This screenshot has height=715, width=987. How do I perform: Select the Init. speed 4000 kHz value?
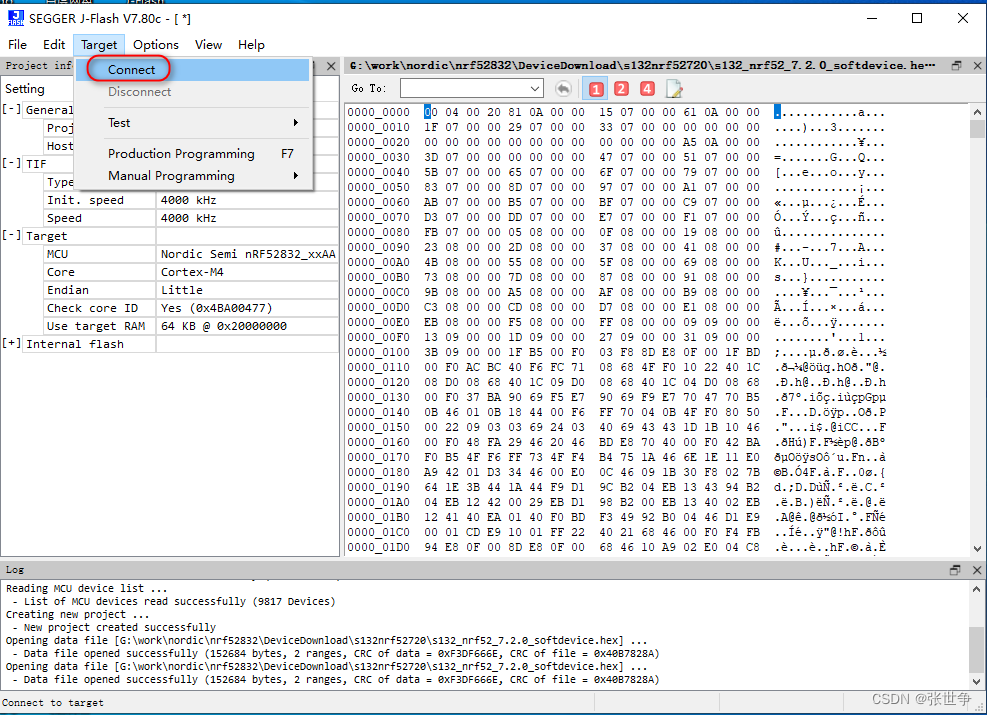(248, 200)
